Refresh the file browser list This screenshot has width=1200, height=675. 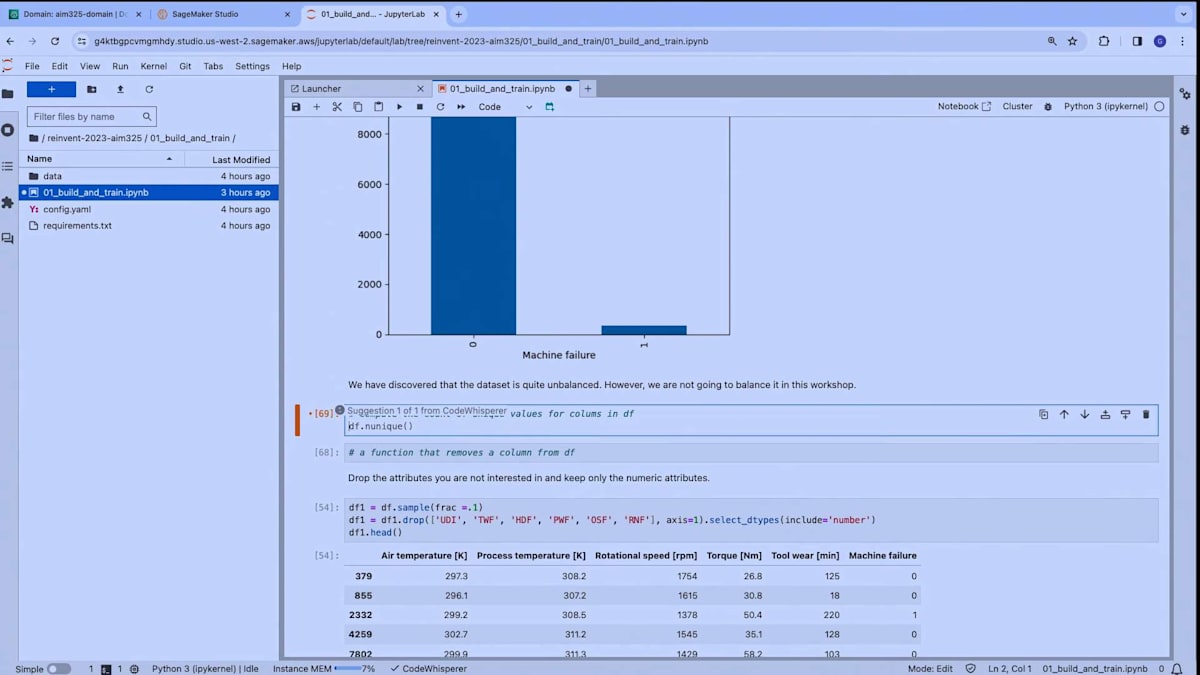tap(149, 89)
